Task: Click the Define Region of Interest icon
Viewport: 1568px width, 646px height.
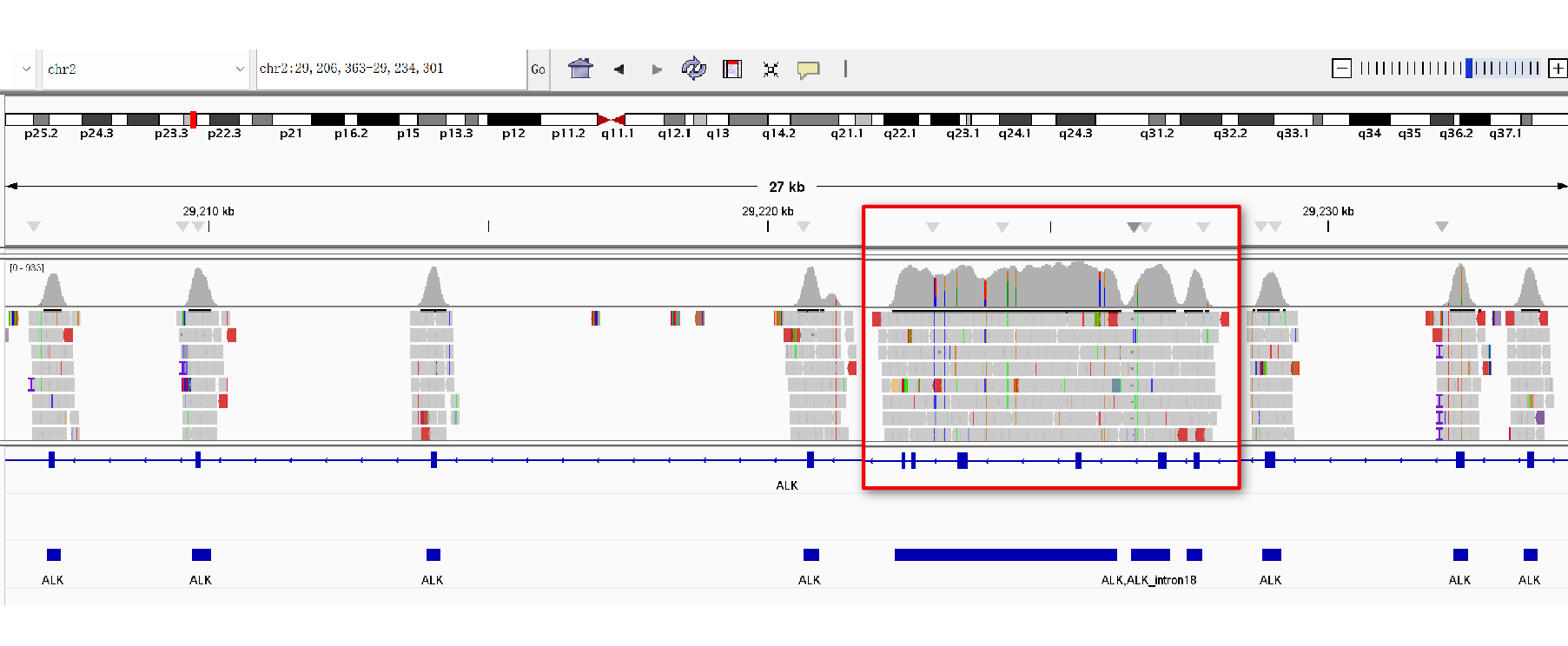Action: [x=732, y=69]
